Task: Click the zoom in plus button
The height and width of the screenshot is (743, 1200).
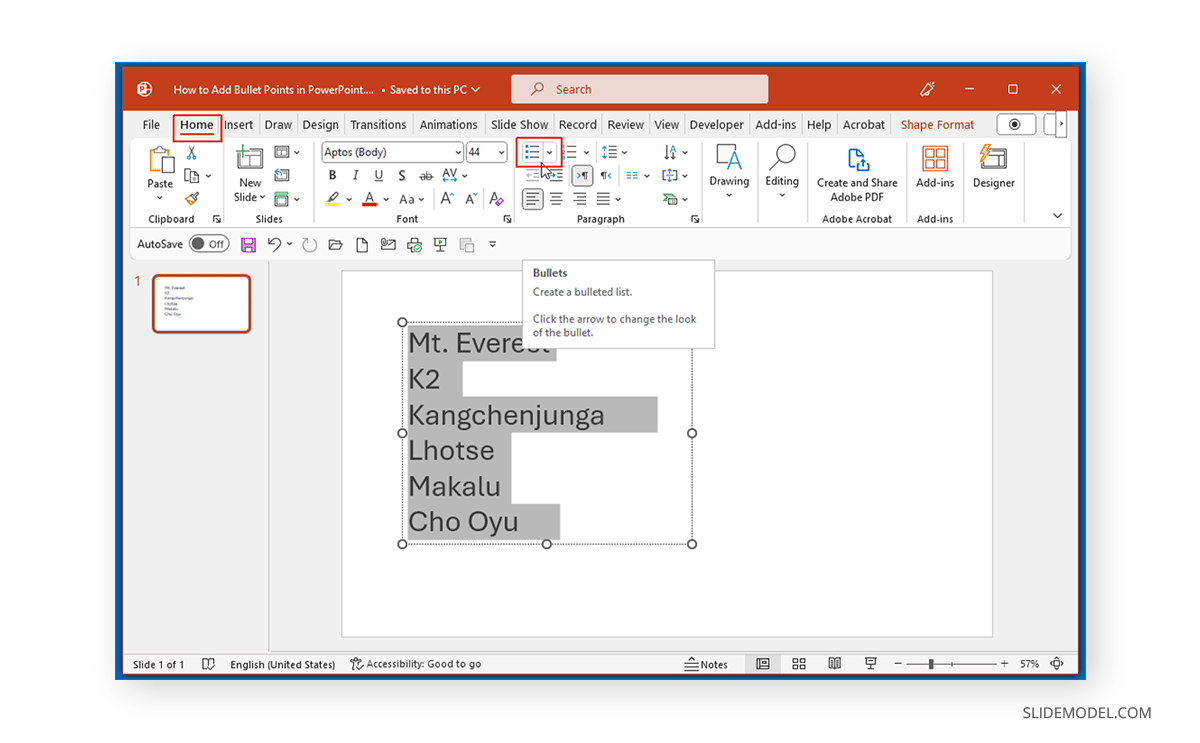Action: tap(1004, 664)
